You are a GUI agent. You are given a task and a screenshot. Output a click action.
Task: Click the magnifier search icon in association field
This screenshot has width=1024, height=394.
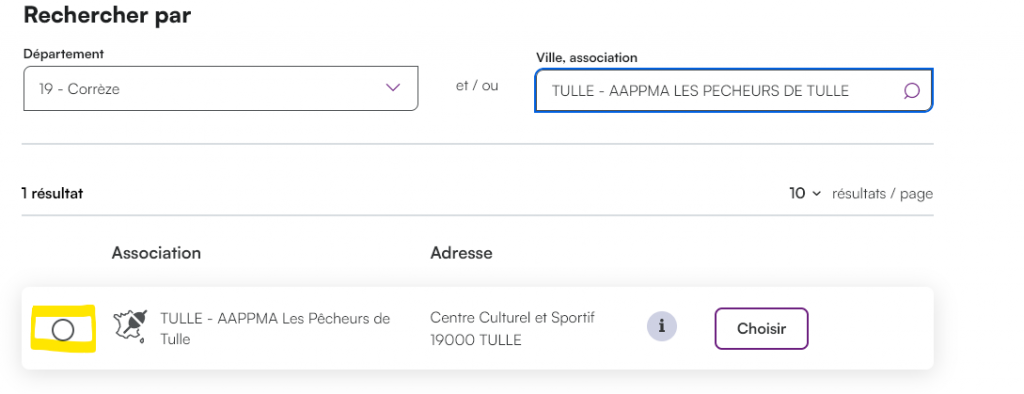(x=911, y=91)
